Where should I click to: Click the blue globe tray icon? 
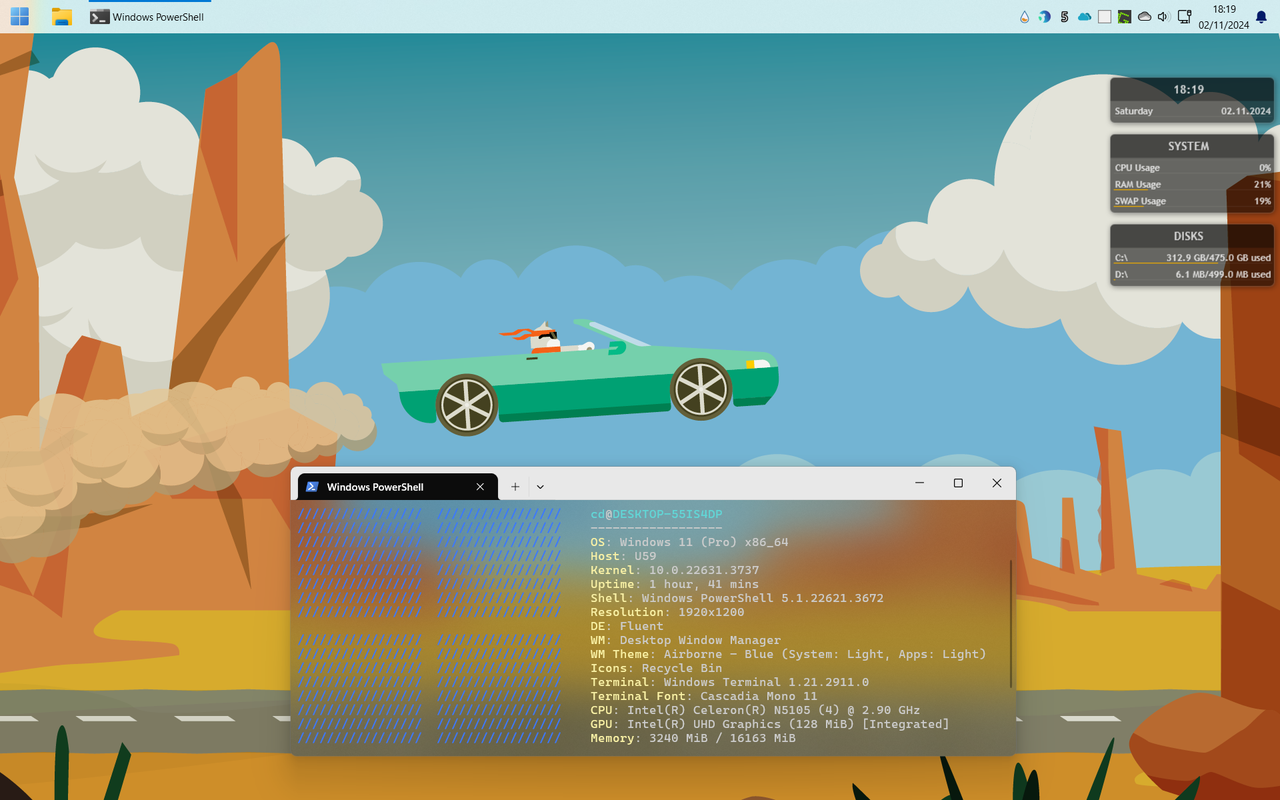[1045, 17]
